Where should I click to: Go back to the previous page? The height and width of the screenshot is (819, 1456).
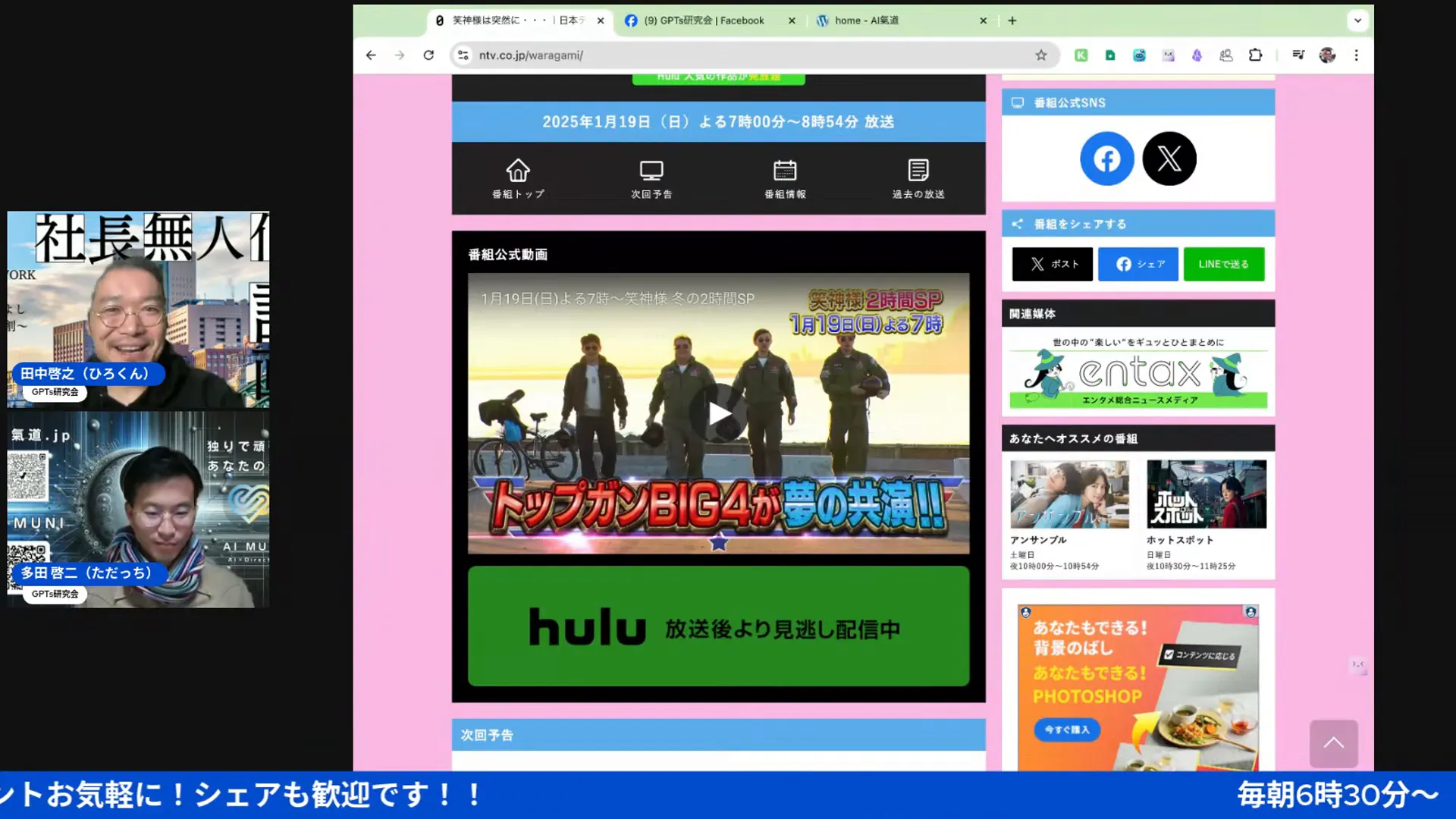[371, 55]
